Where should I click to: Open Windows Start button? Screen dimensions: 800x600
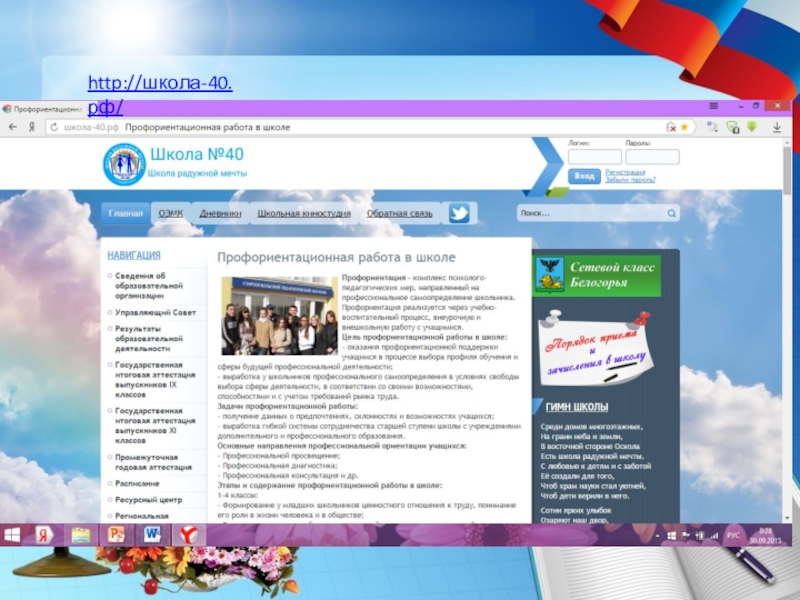tap(12, 535)
